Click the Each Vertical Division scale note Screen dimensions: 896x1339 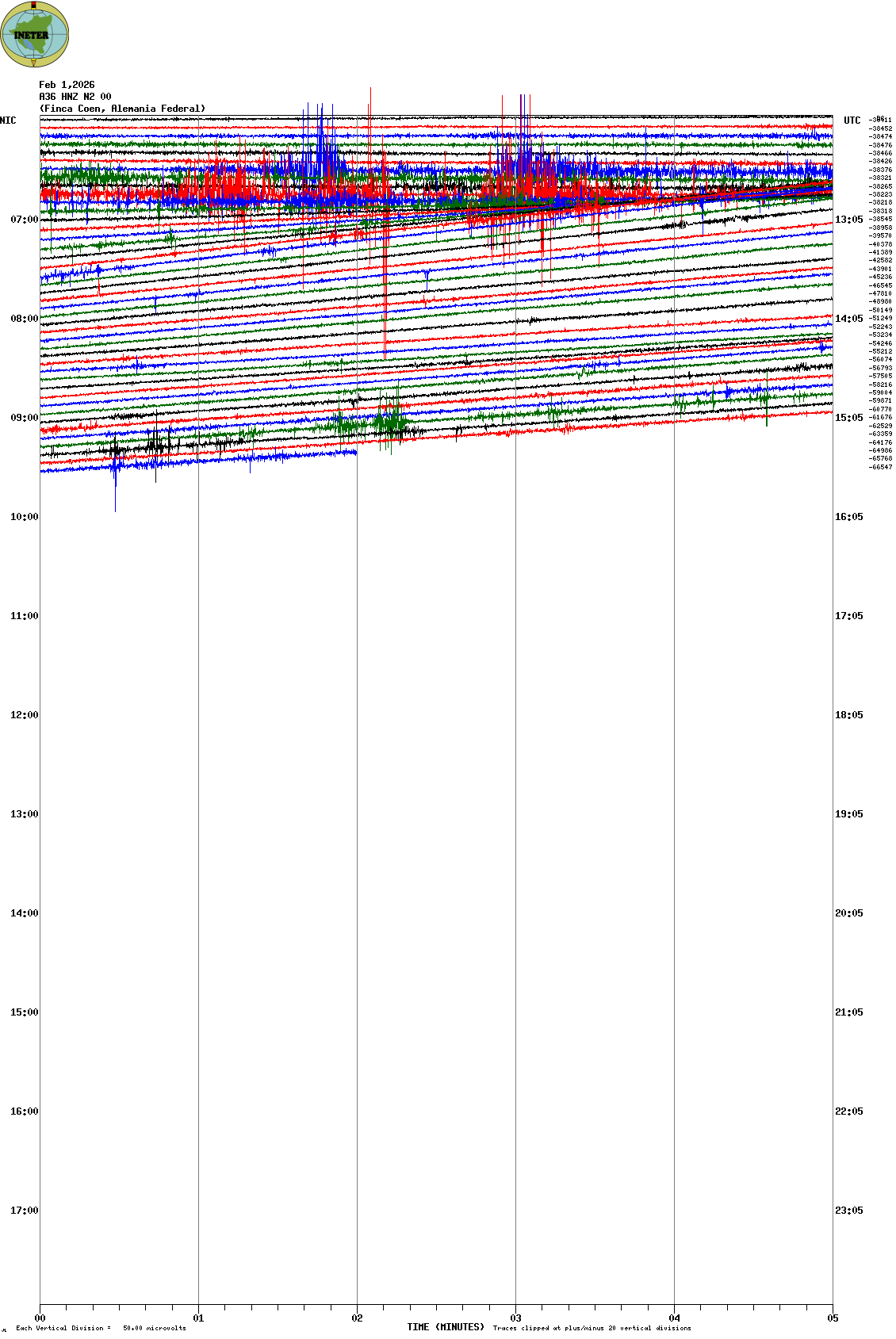click(101, 1328)
